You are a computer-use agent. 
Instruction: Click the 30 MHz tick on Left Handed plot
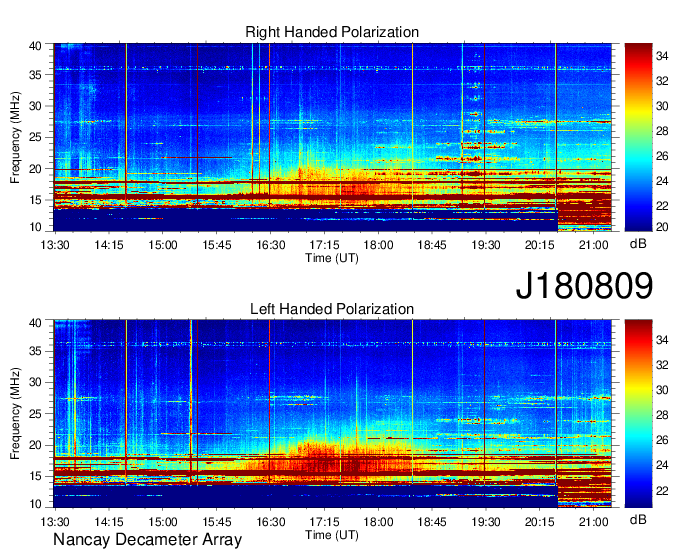pos(35,382)
